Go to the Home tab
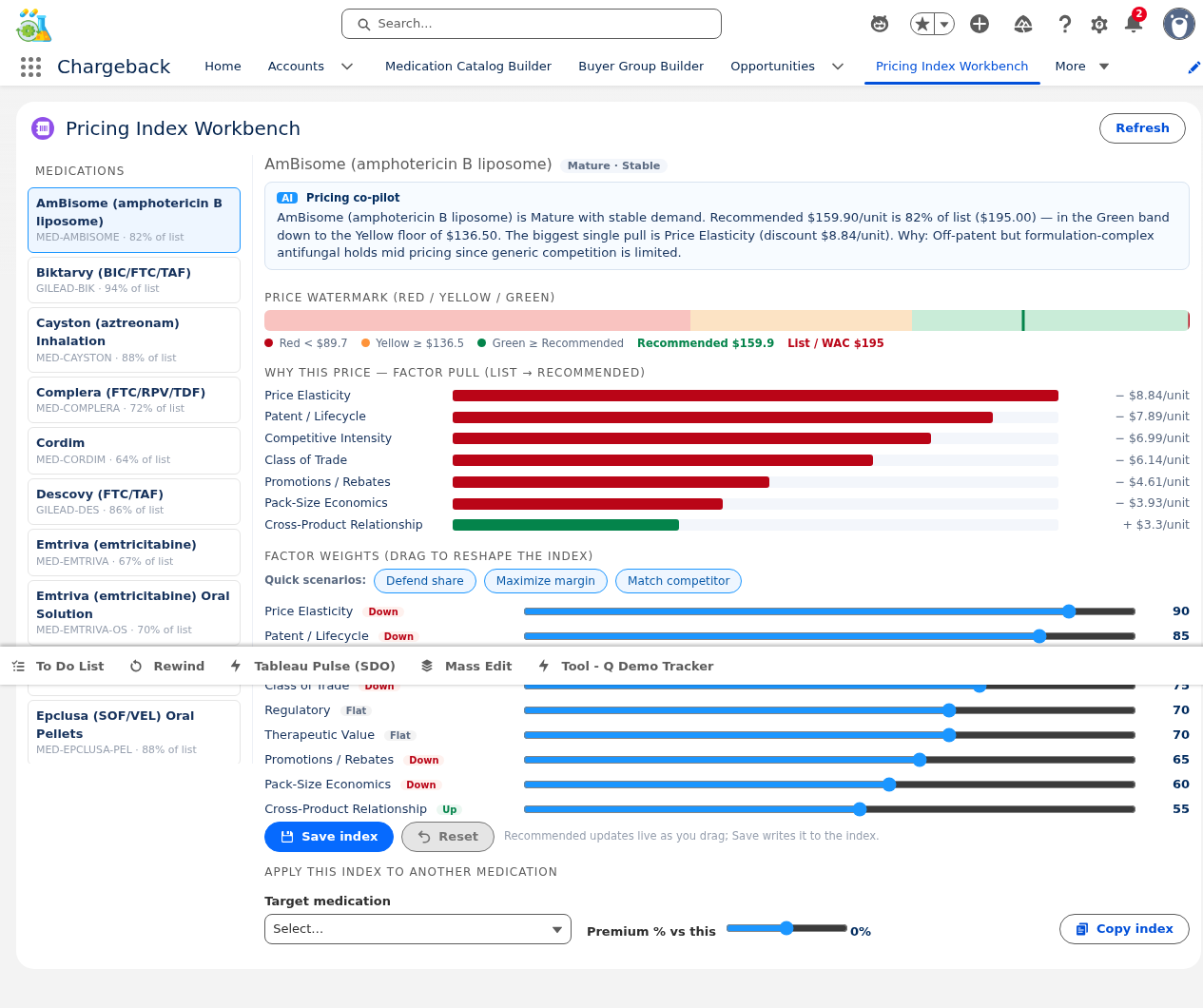Viewport: 1203px width, 1008px height. pos(223,67)
